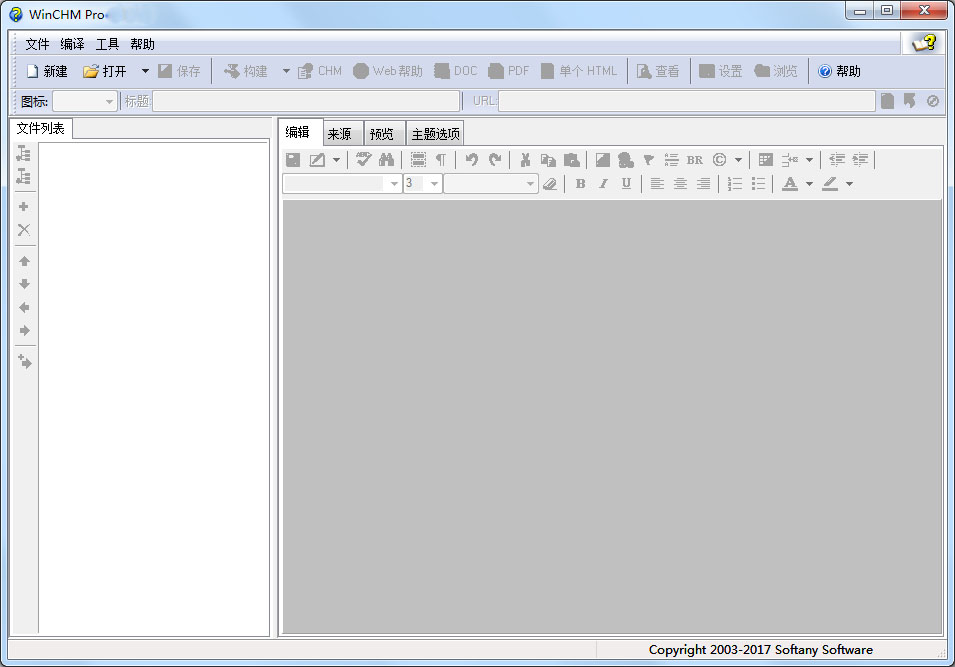
Task: Click the copy icon in the editor toolbar
Action: tap(548, 160)
